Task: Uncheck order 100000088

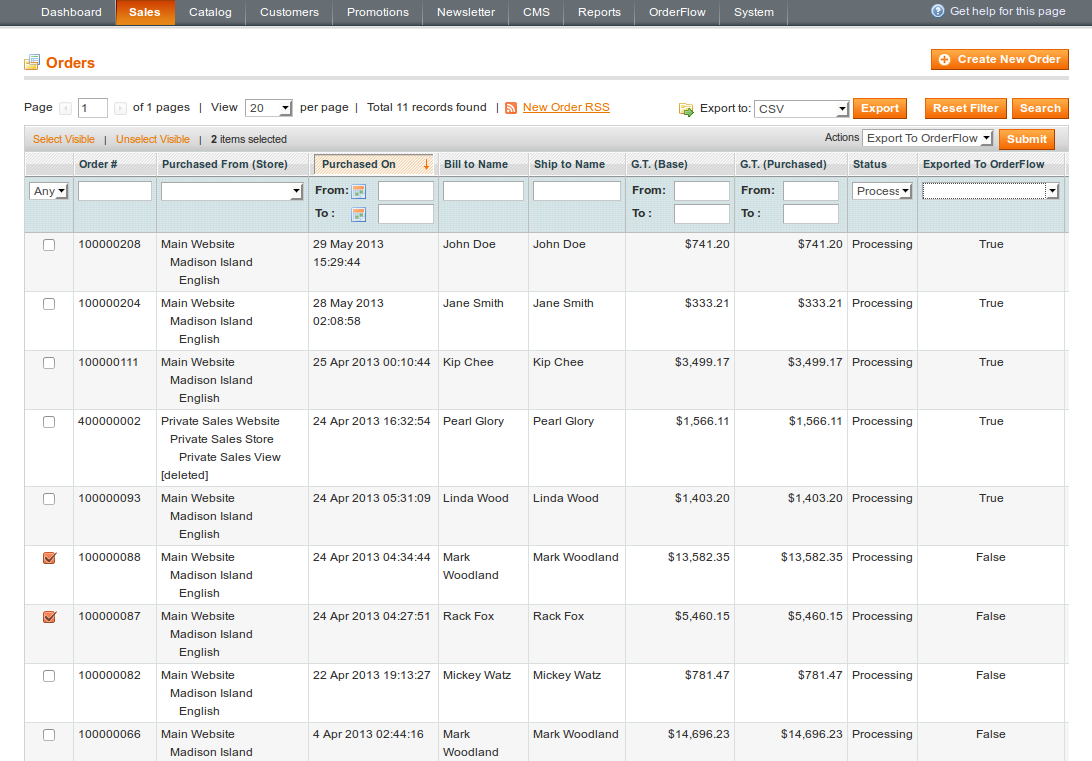Action: click(x=48, y=557)
